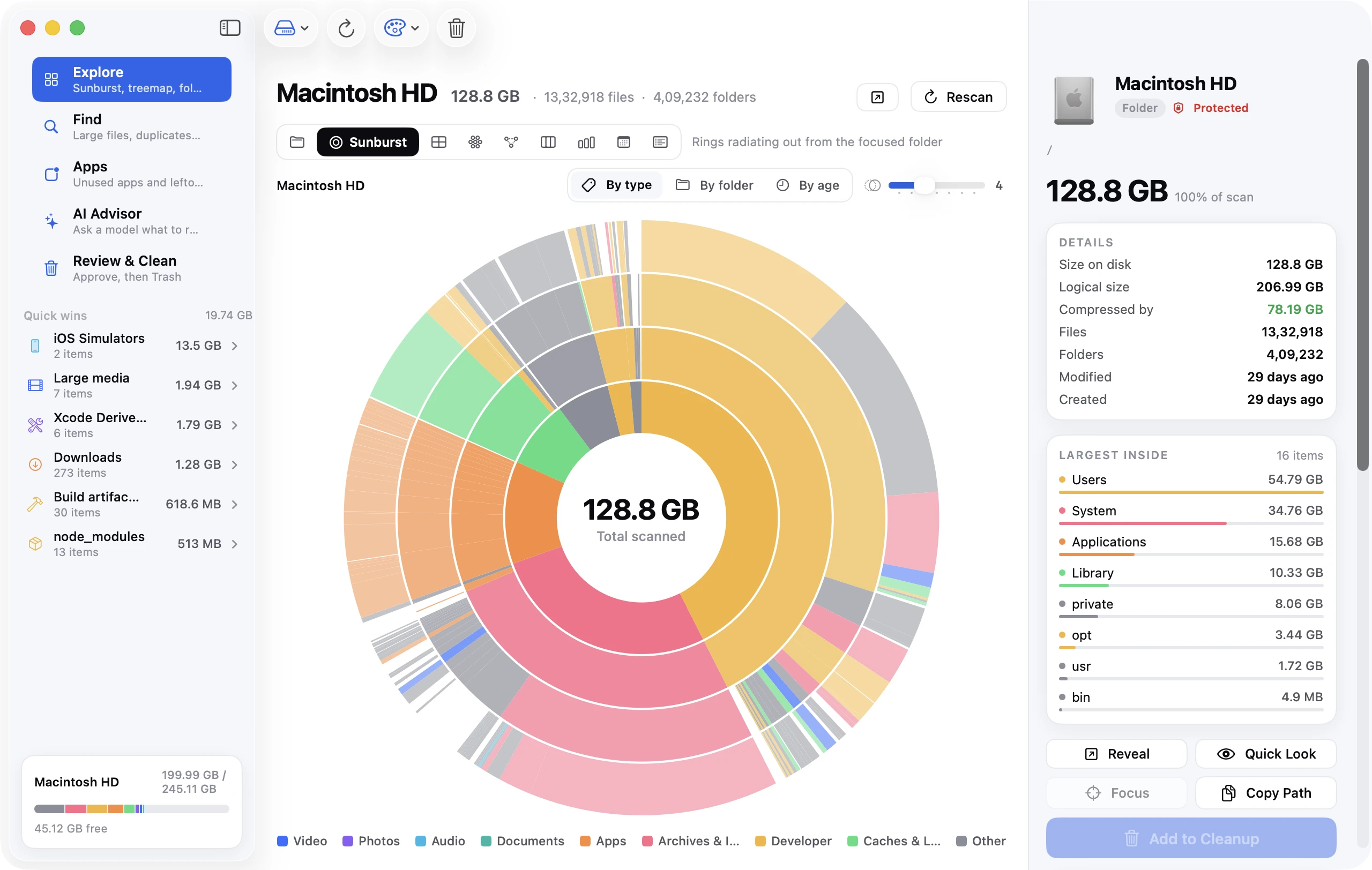Switch to the detailed list view icon
1372x870 pixels.
click(x=660, y=142)
